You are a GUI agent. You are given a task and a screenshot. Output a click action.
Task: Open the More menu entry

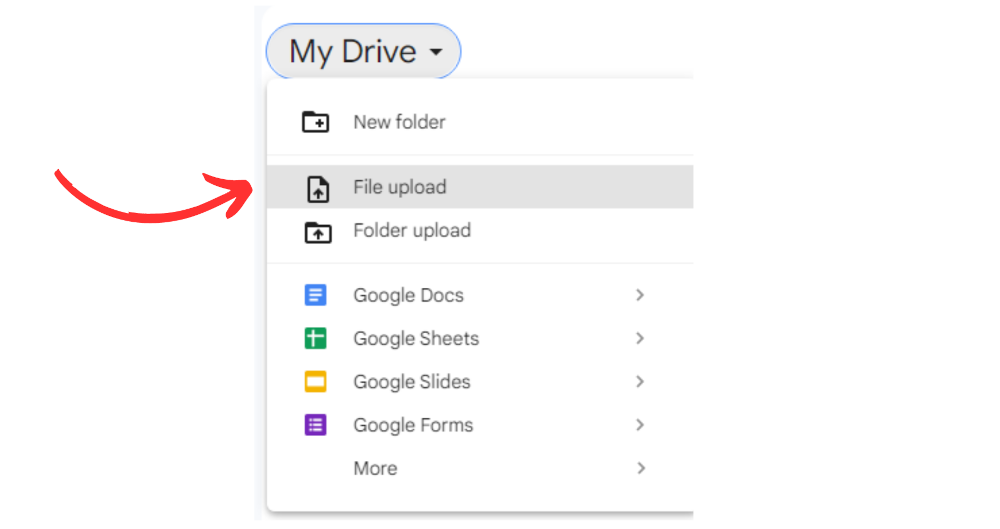click(x=480, y=468)
